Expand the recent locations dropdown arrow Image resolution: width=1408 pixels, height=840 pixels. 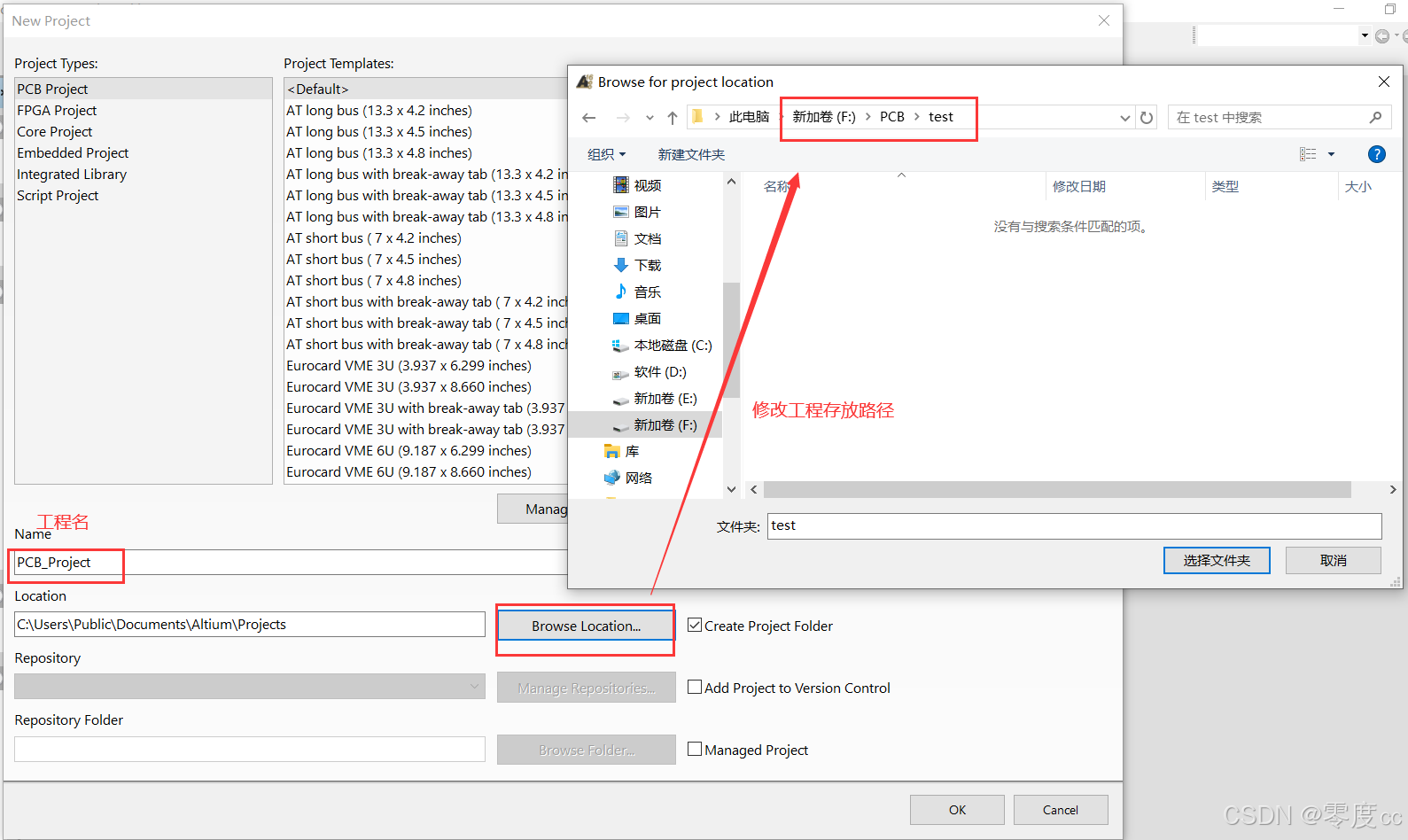(650, 118)
